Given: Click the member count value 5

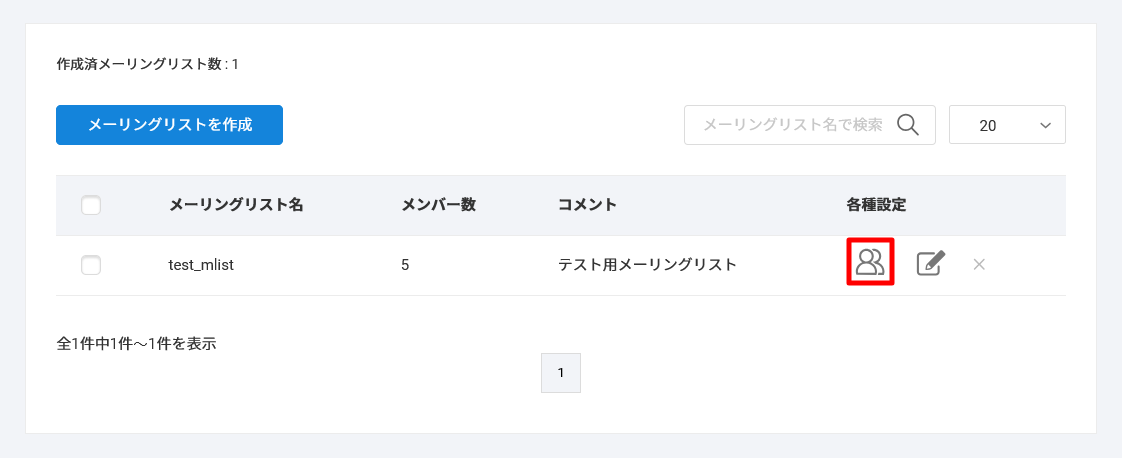Looking at the screenshot, I should pyautogui.click(x=405, y=265).
